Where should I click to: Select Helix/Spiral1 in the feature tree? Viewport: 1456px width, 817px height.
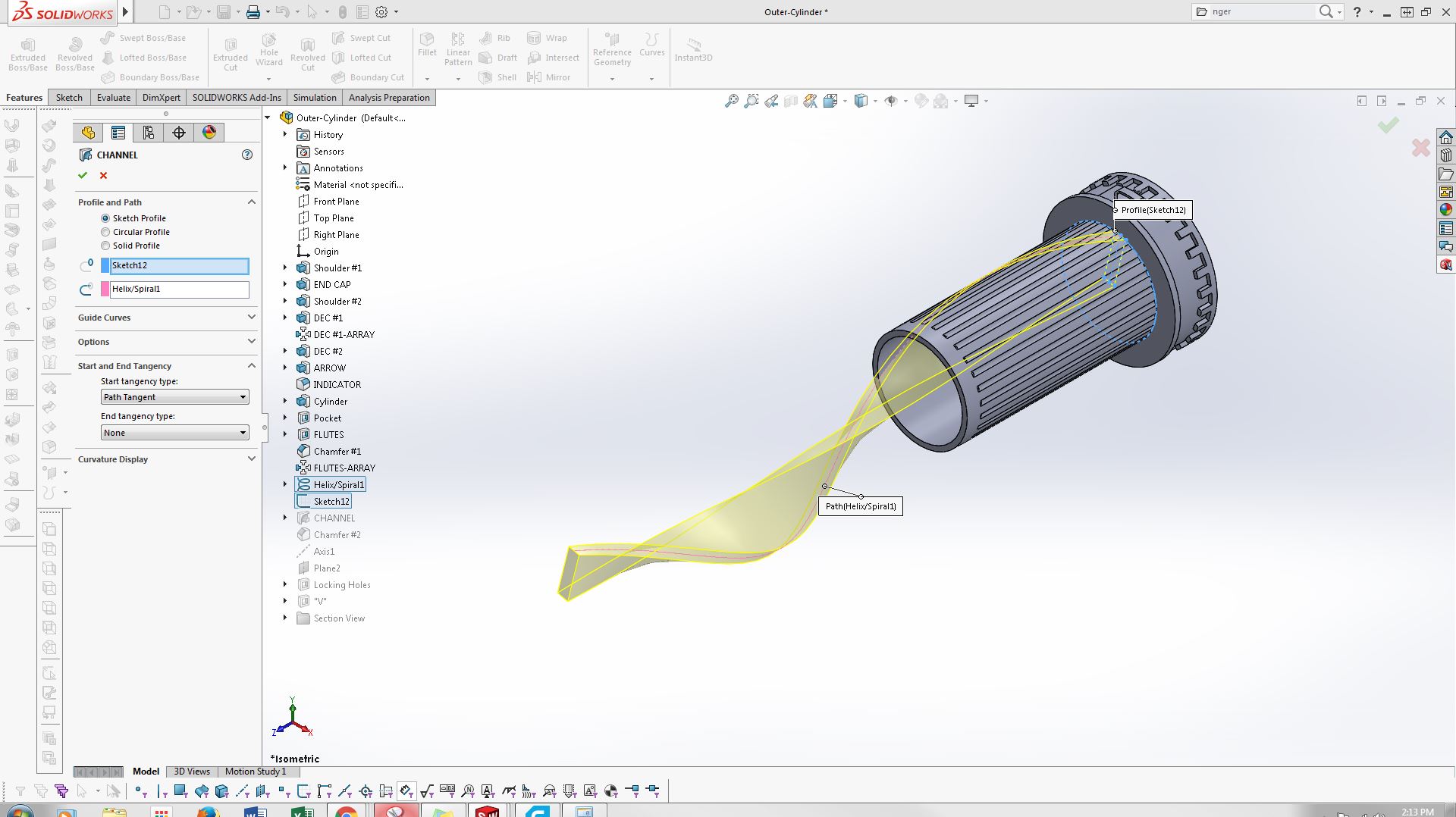point(338,485)
